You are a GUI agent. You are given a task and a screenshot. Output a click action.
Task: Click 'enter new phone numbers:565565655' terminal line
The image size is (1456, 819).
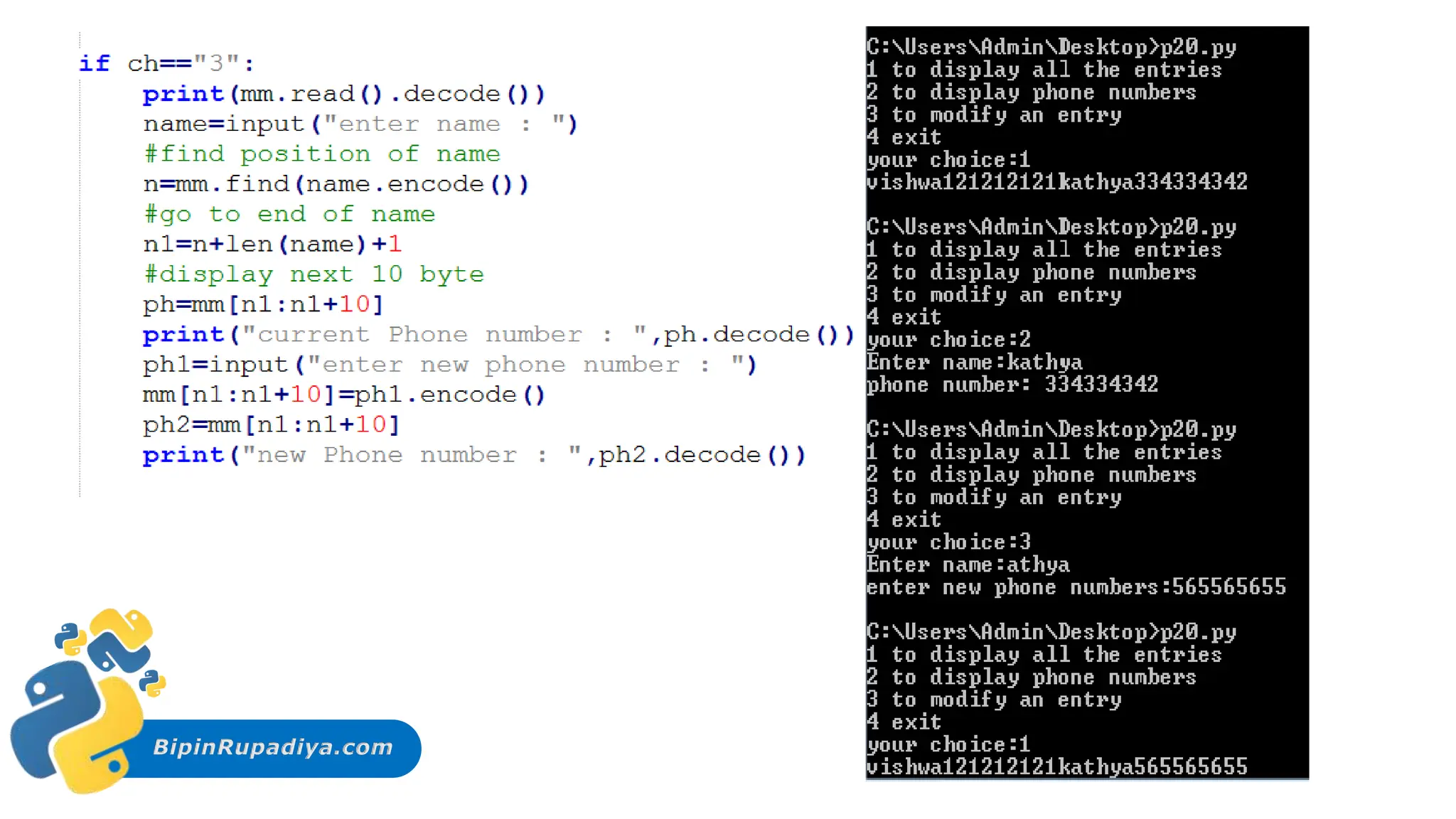click(x=1076, y=587)
